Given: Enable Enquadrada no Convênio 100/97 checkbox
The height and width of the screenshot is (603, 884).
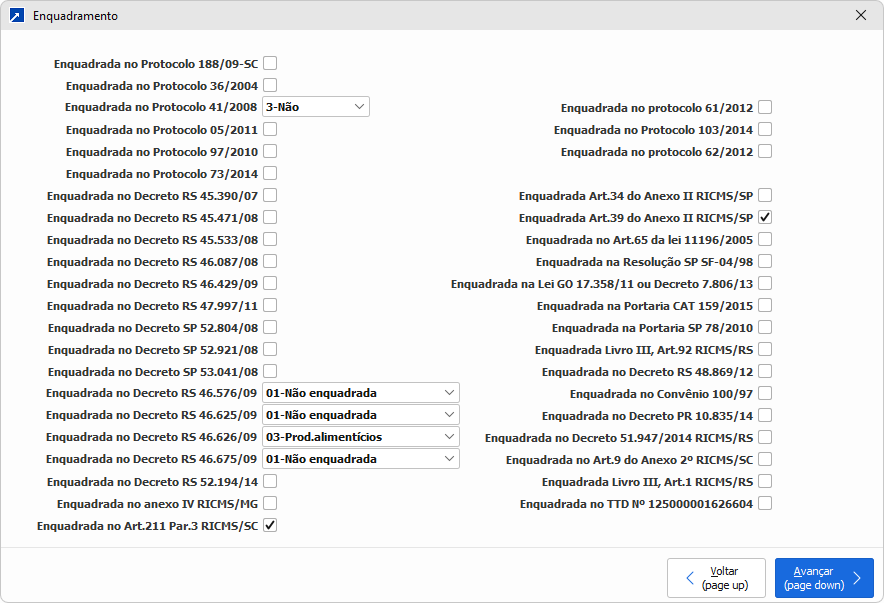Looking at the screenshot, I should [765, 393].
